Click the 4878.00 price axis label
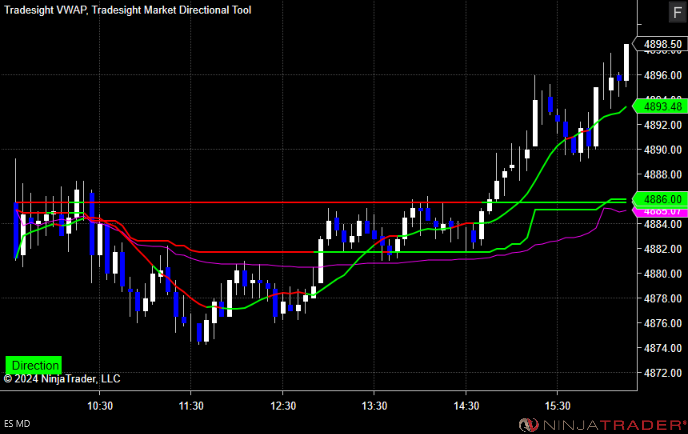The height and width of the screenshot is (434, 688). (x=663, y=298)
